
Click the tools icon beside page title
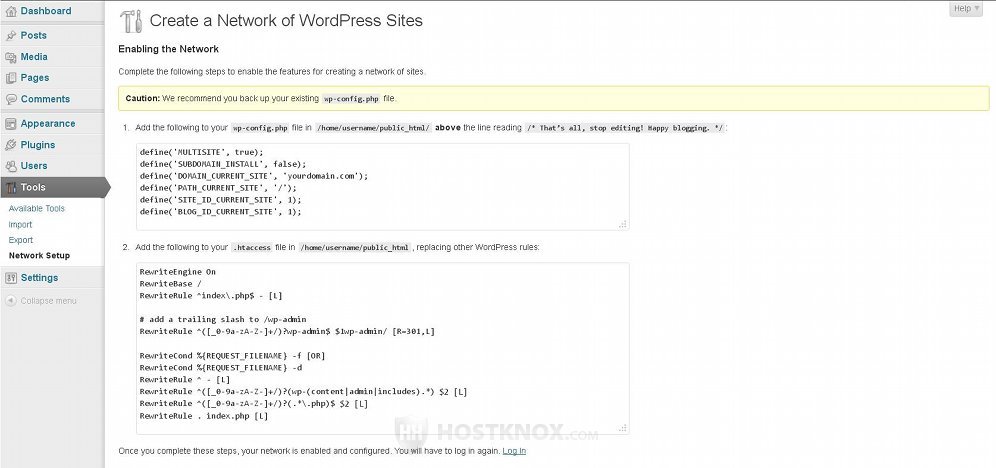[131, 21]
